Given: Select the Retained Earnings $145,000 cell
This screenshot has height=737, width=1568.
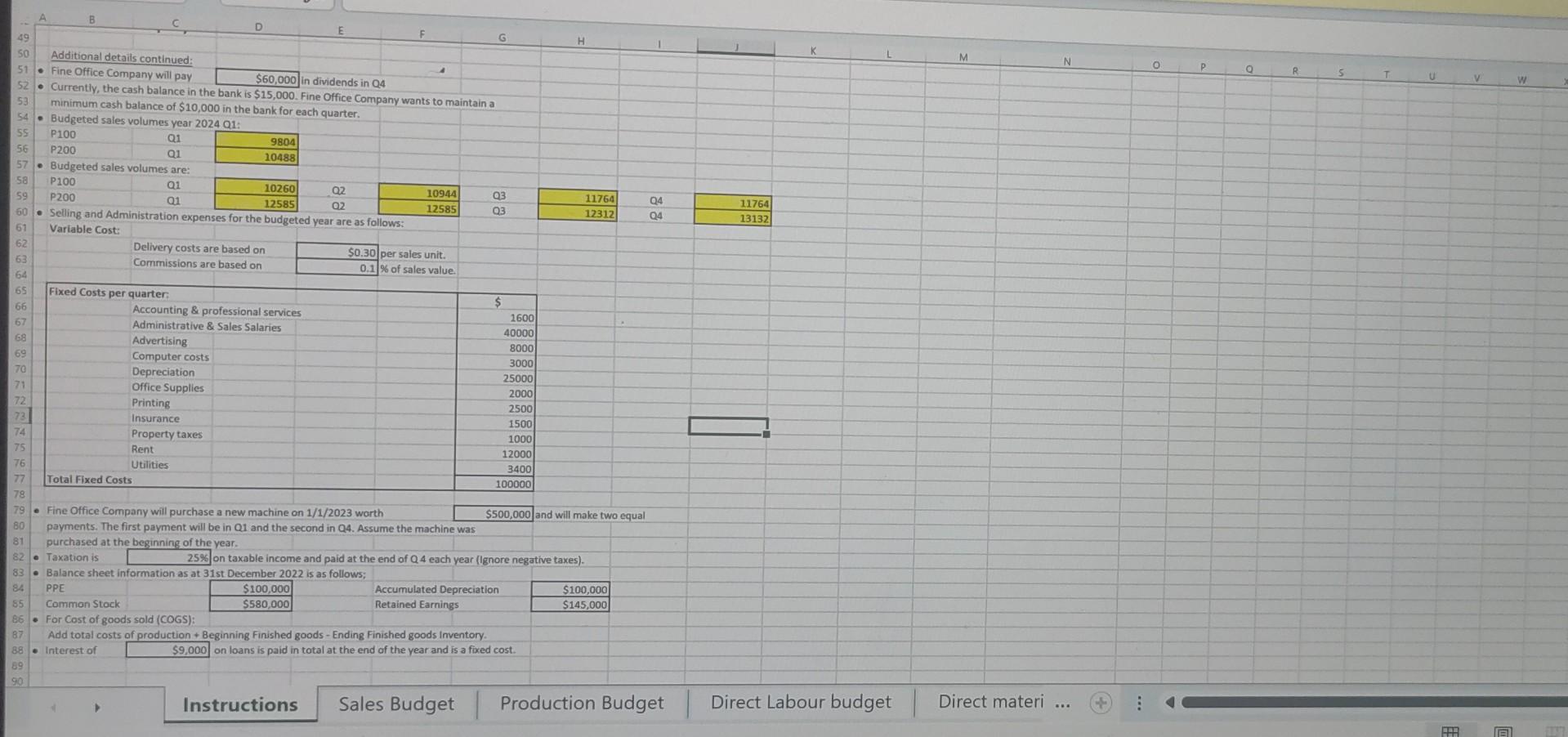Looking at the screenshot, I should click(x=570, y=605).
